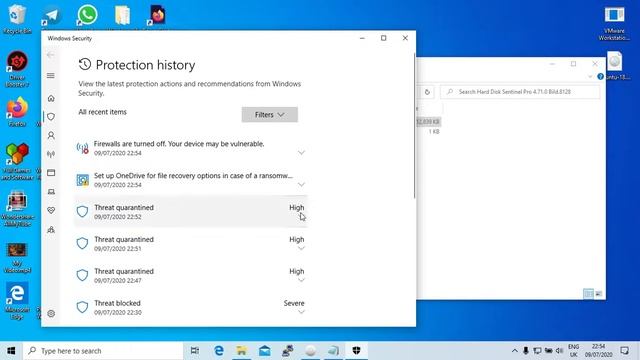Expand Threat quarantined 22:51 entry

click(301, 248)
